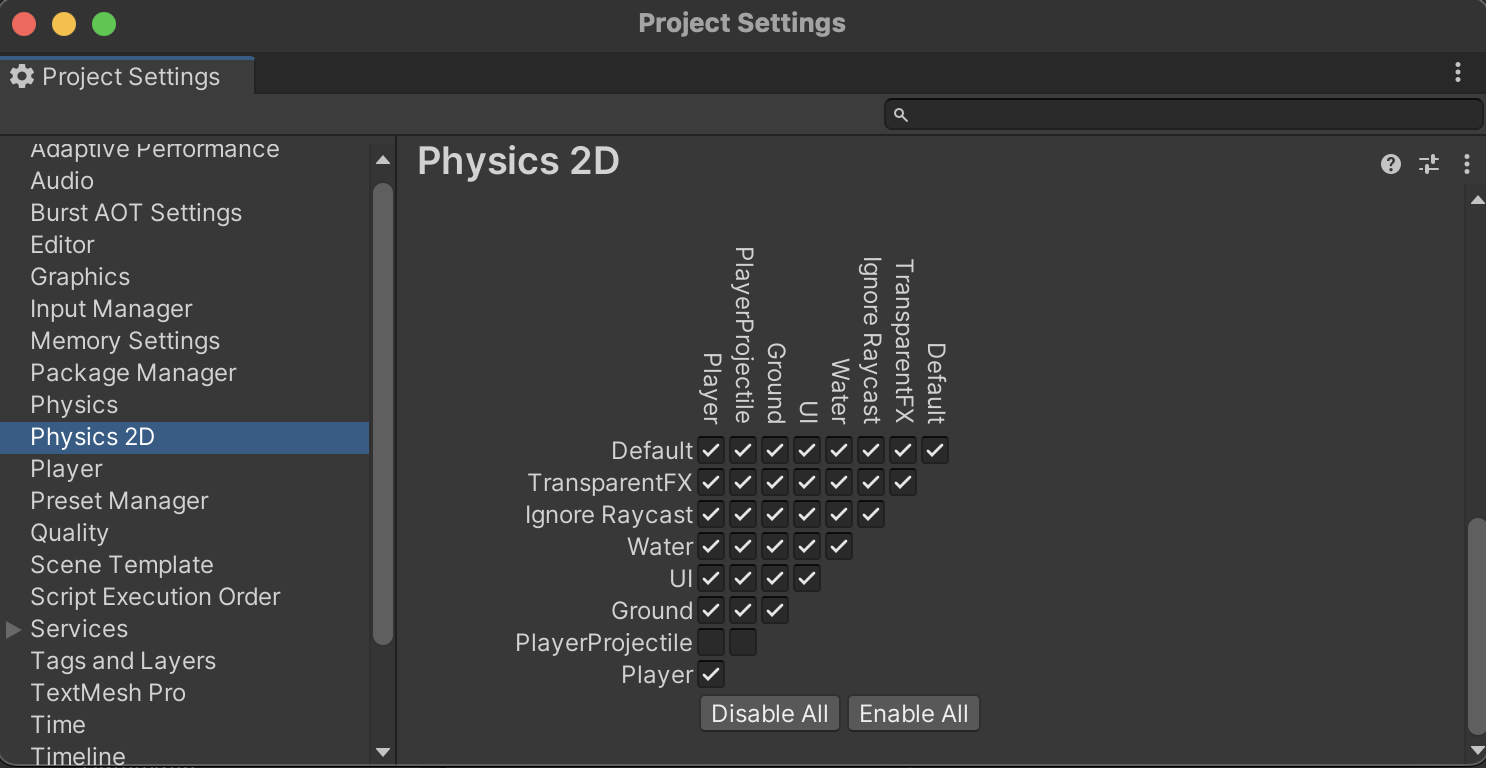The height and width of the screenshot is (768, 1486).
Task: Click the main panel scroll up arrow
Action: click(x=1477, y=200)
